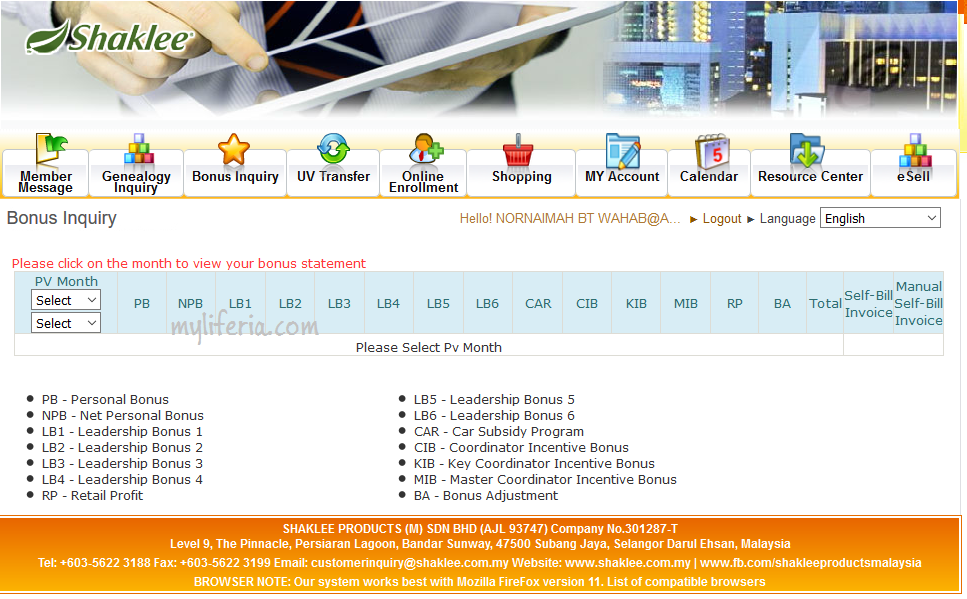967x599 pixels.
Task: Click the red bonus statement instruction text
Action: [189, 263]
